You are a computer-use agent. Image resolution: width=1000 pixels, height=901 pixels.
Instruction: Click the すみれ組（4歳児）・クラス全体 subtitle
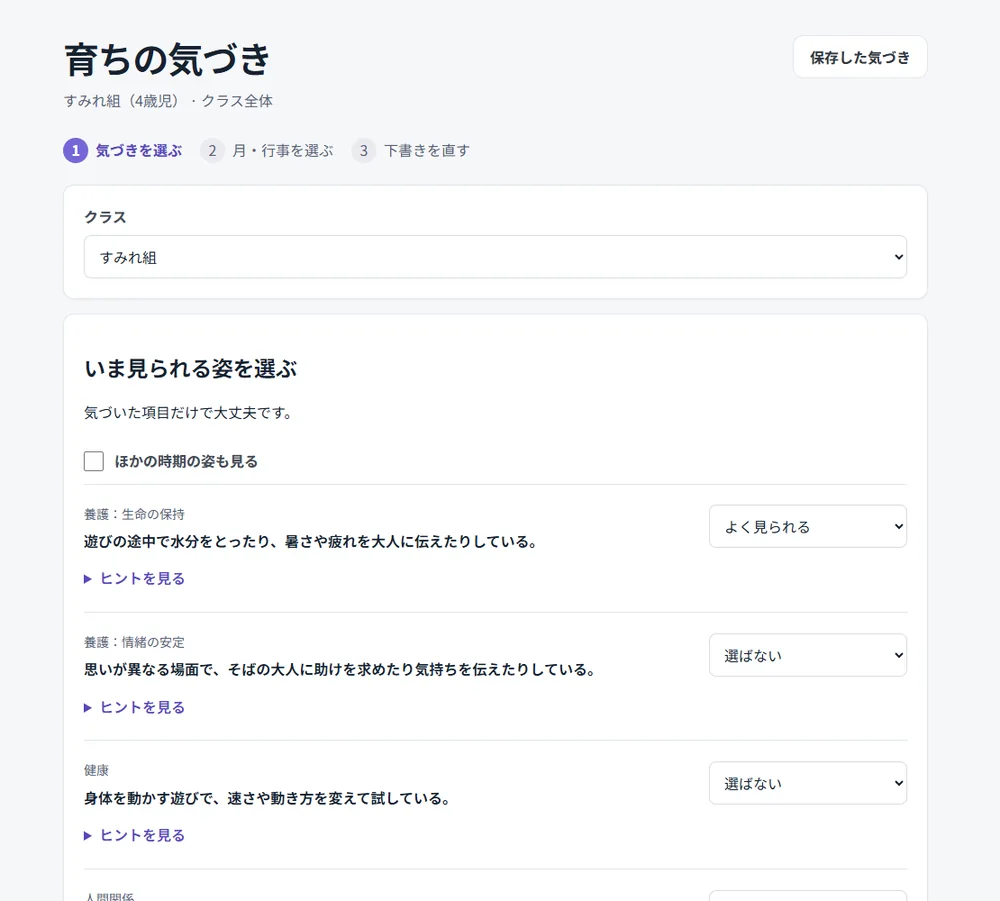[x=168, y=101]
